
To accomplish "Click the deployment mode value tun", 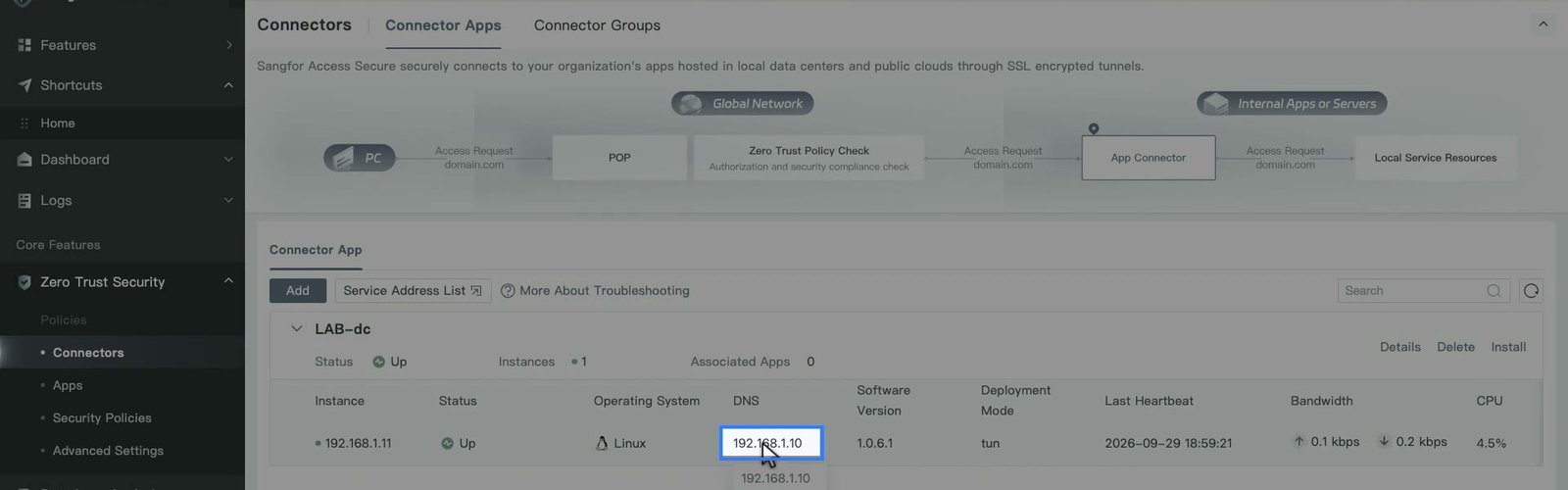I will coord(991,443).
